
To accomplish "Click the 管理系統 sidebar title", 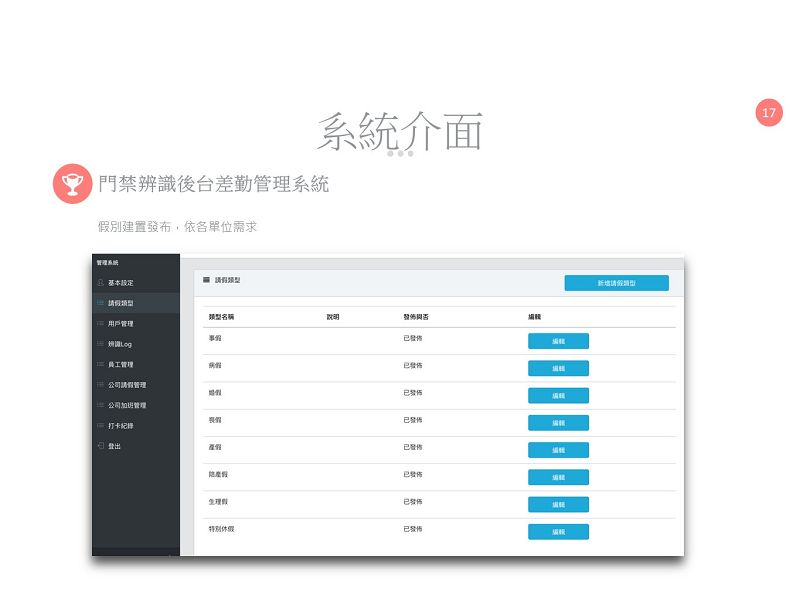I will pyautogui.click(x=108, y=263).
